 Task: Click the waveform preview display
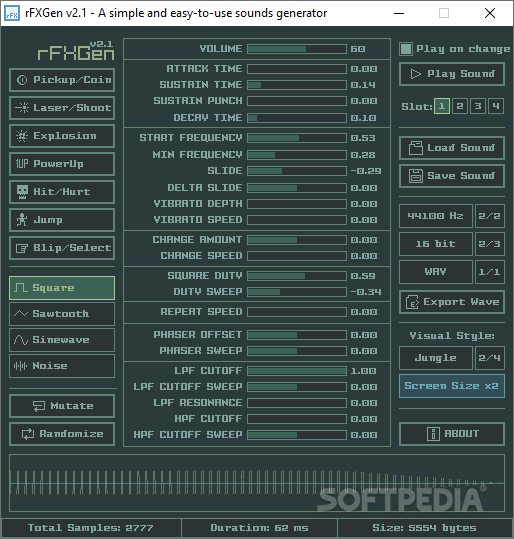(257, 483)
